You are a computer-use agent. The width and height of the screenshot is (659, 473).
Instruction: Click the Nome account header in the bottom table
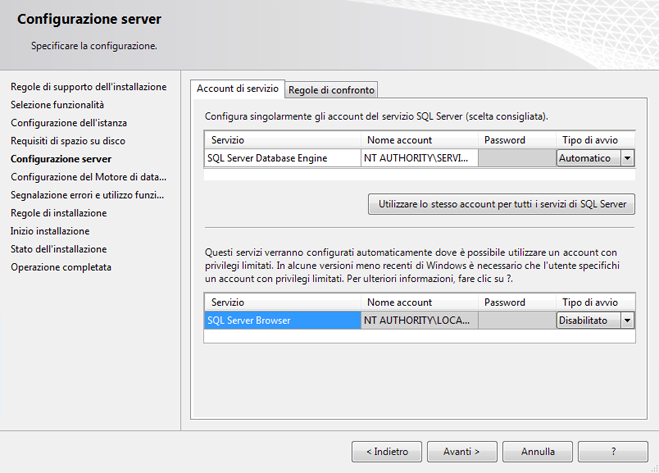(x=419, y=302)
